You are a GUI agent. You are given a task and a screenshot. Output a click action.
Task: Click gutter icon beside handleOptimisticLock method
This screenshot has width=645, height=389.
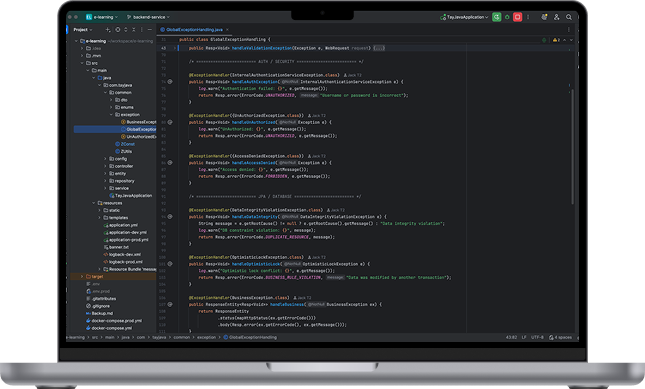coord(170,264)
